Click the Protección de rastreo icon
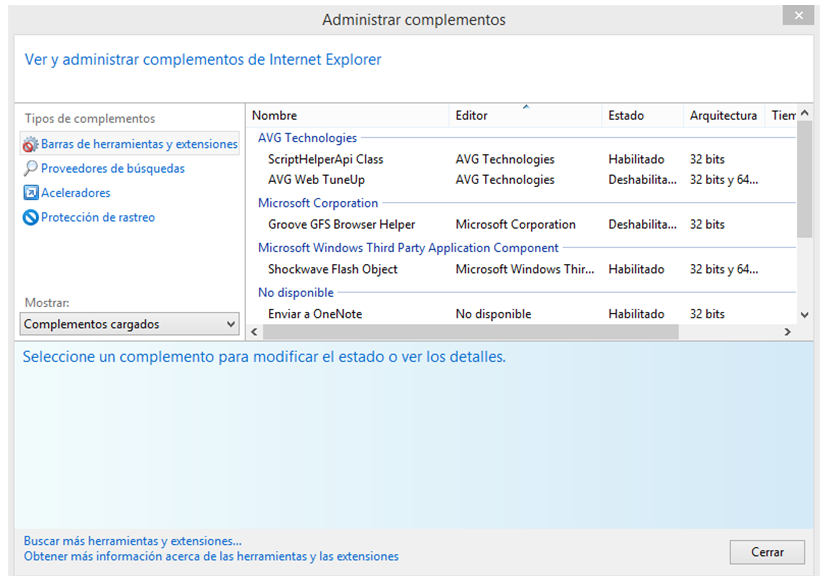Image resolution: width=828 pixels, height=587 pixels. click(31, 217)
